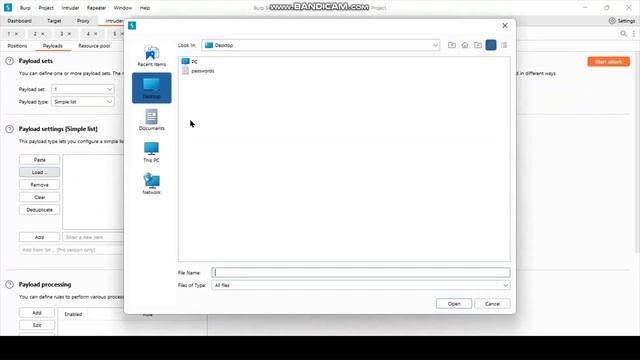
Task: Open the Help menu
Action: point(145,8)
